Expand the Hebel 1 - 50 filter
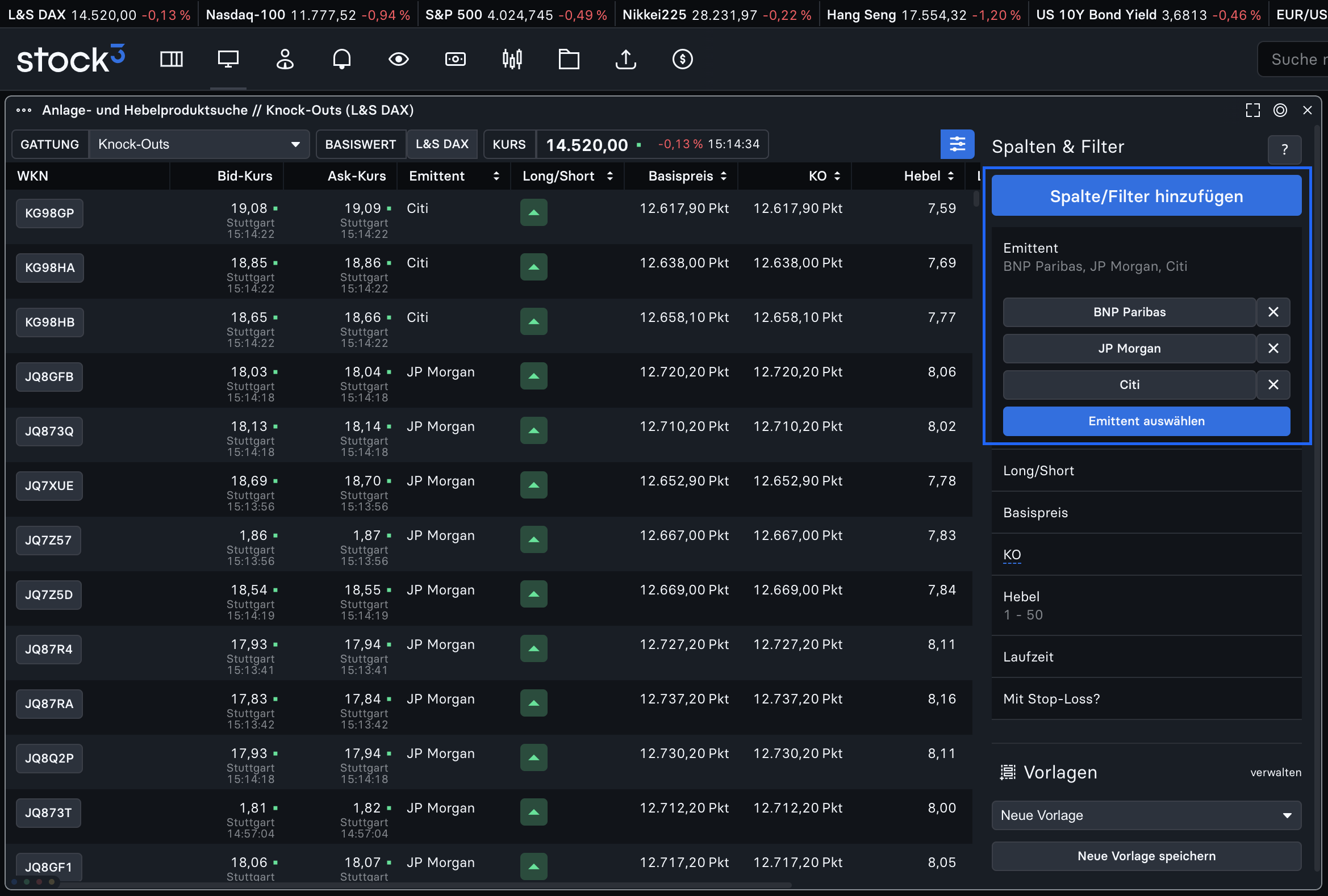Screen dimensions: 1328x896 [x=1146, y=605]
